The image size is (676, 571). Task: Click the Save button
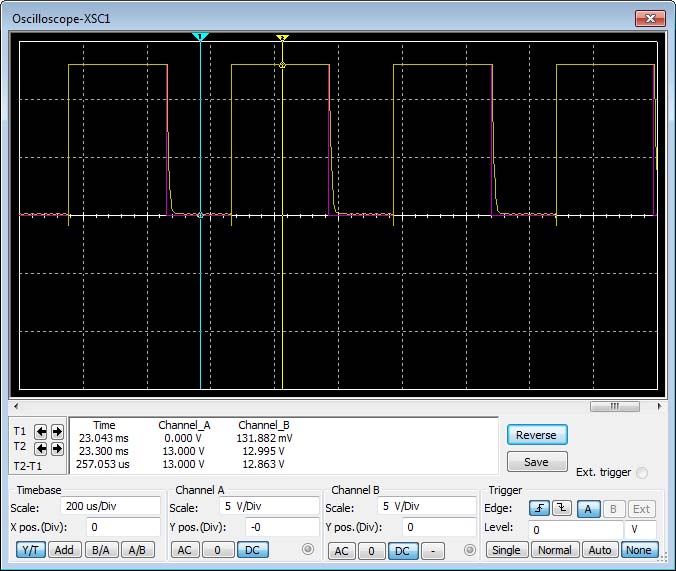point(536,462)
